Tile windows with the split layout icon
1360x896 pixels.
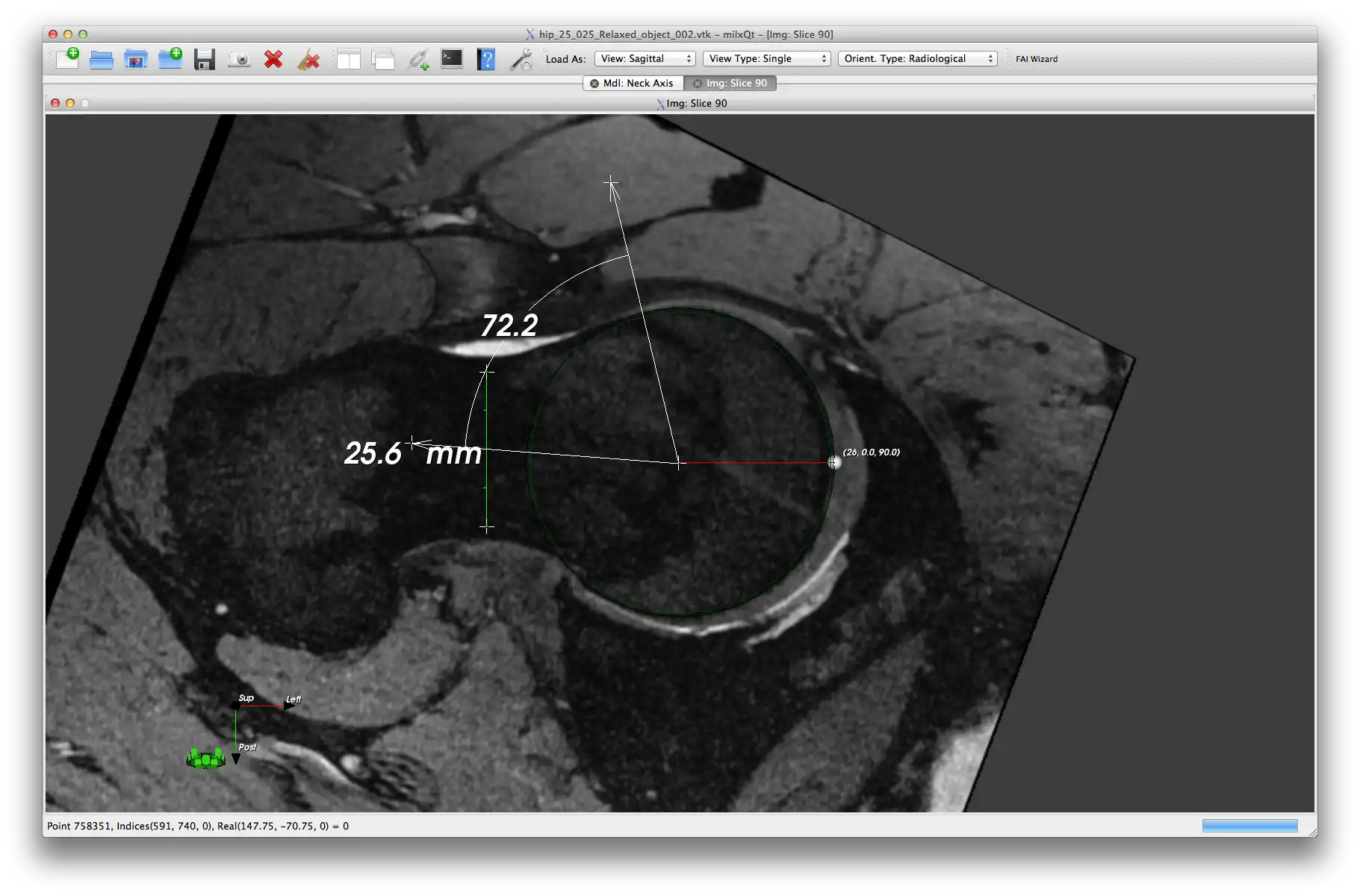(348, 59)
